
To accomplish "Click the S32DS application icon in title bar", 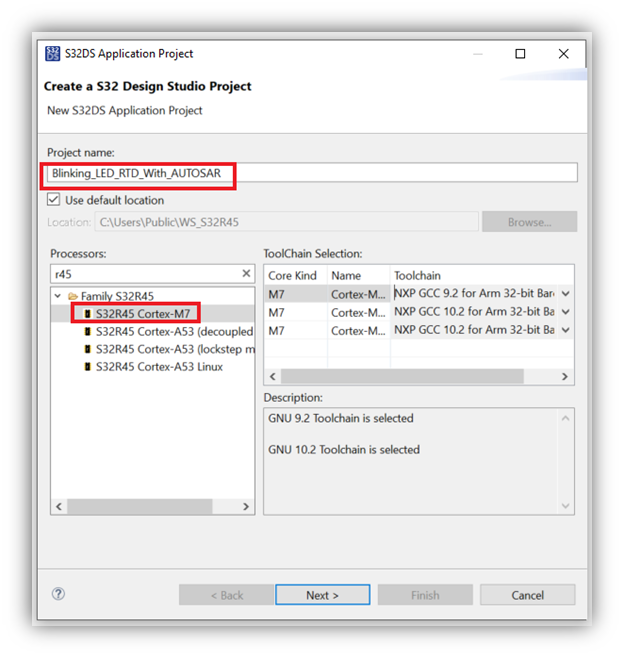I will pyautogui.click(x=54, y=54).
